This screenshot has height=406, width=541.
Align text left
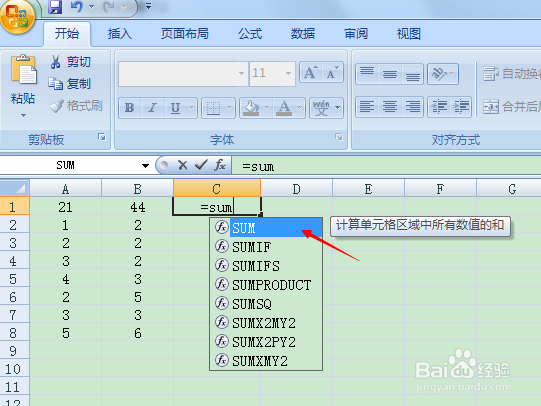(367, 107)
